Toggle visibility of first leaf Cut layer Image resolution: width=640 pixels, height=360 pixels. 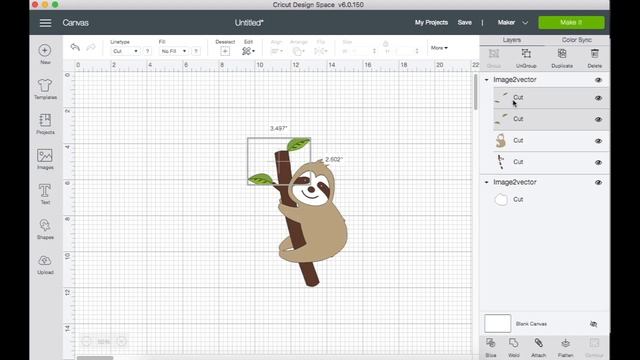coord(598,98)
